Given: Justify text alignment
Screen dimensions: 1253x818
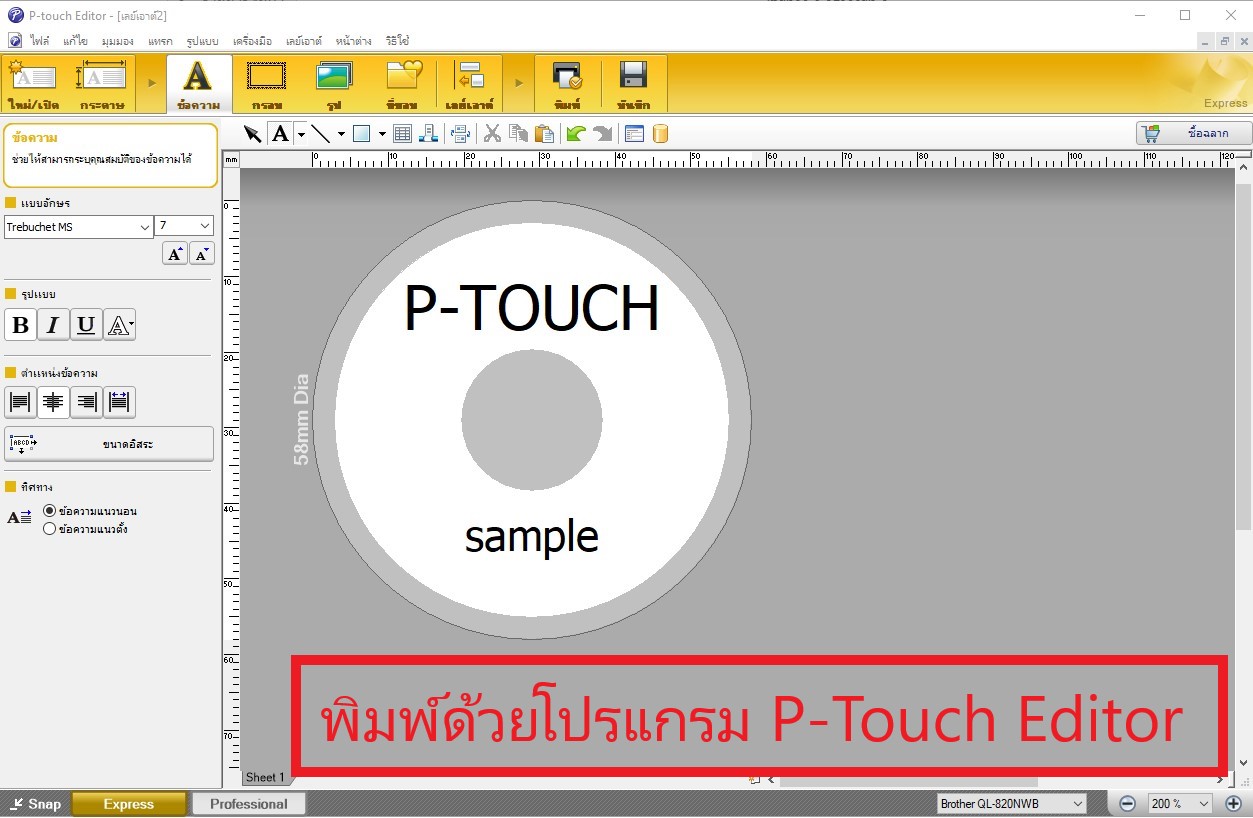Looking at the screenshot, I should tap(119, 403).
